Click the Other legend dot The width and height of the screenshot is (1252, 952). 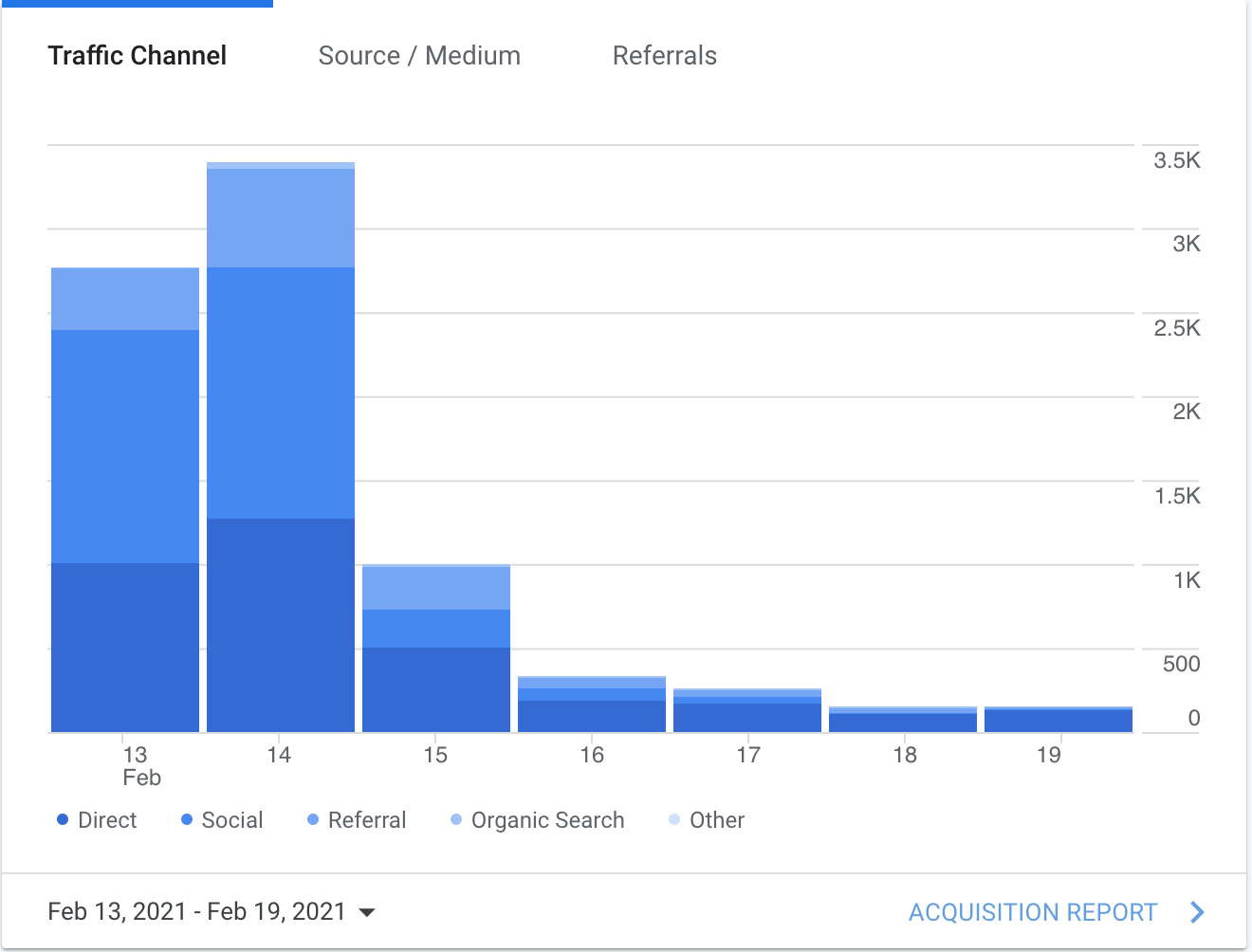(x=674, y=819)
